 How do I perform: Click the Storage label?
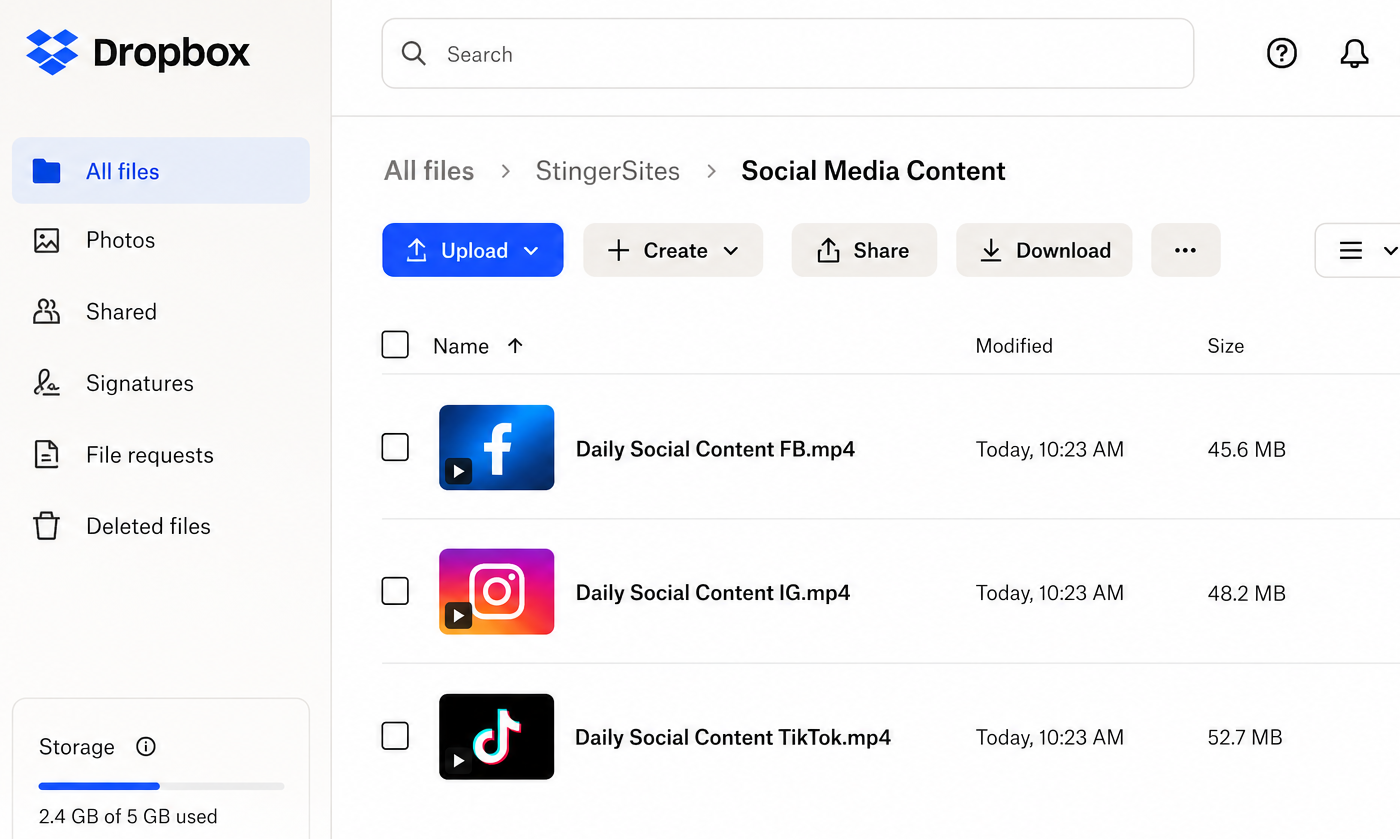click(x=77, y=747)
